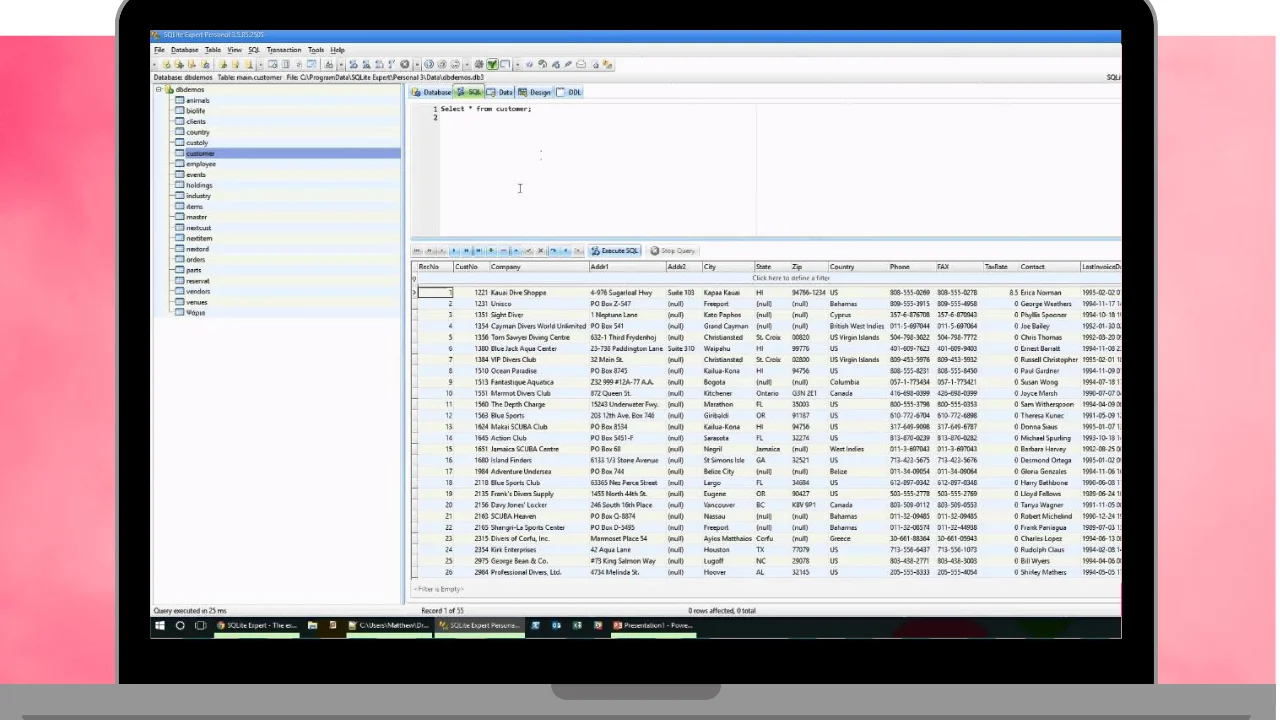Open dropdown arrow beside circled X toolbar icon
The height and width of the screenshot is (720, 1280).
point(417,64)
